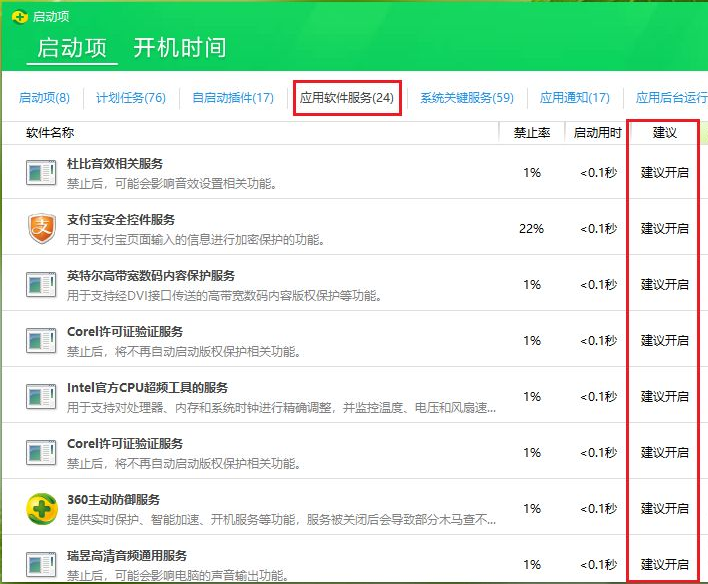Select the 自启动插件(17) tab
This screenshot has width=708, height=584.
(x=232, y=98)
